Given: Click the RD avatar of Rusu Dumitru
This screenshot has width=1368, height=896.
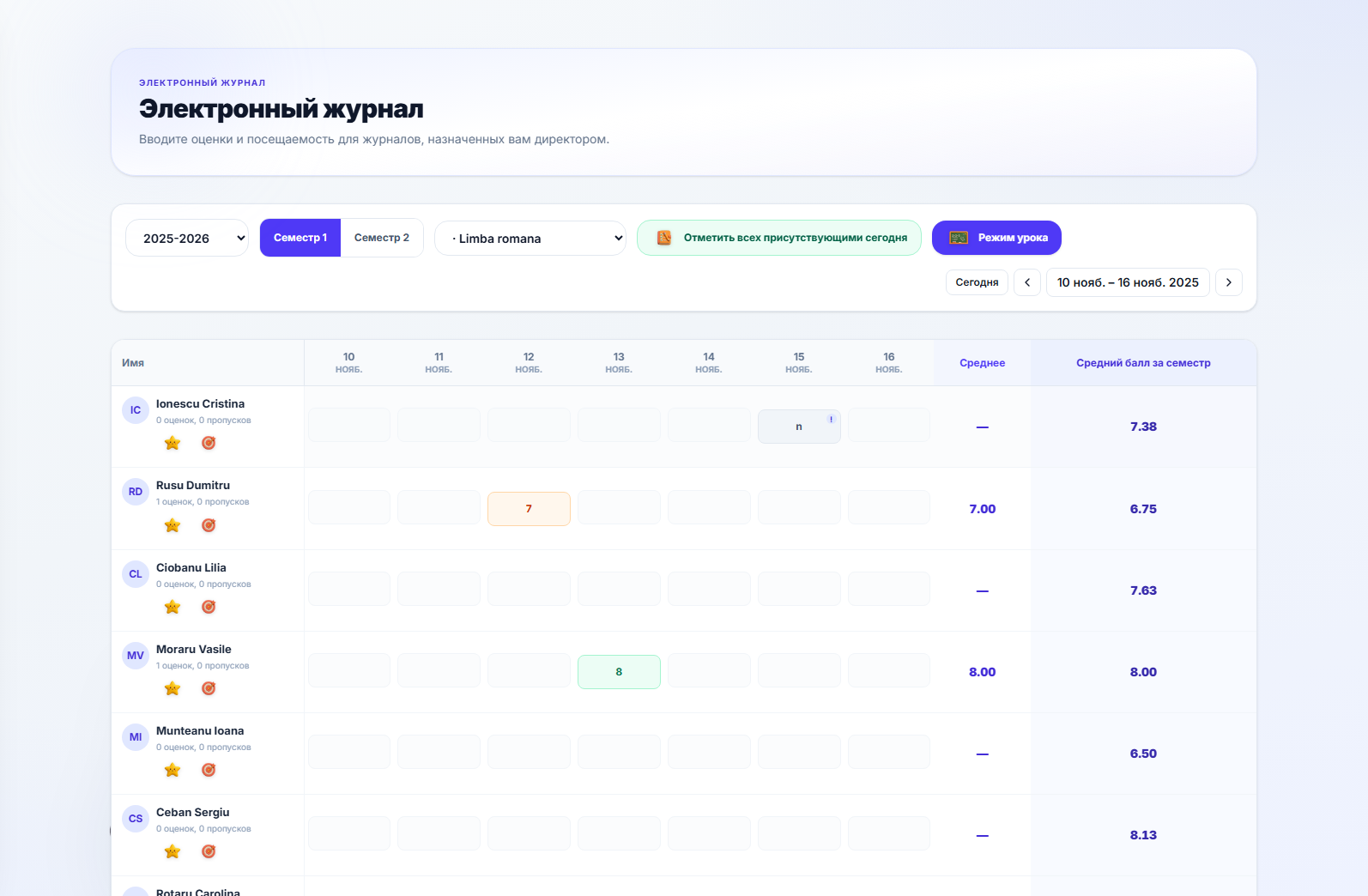Looking at the screenshot, I should [136, 492].
